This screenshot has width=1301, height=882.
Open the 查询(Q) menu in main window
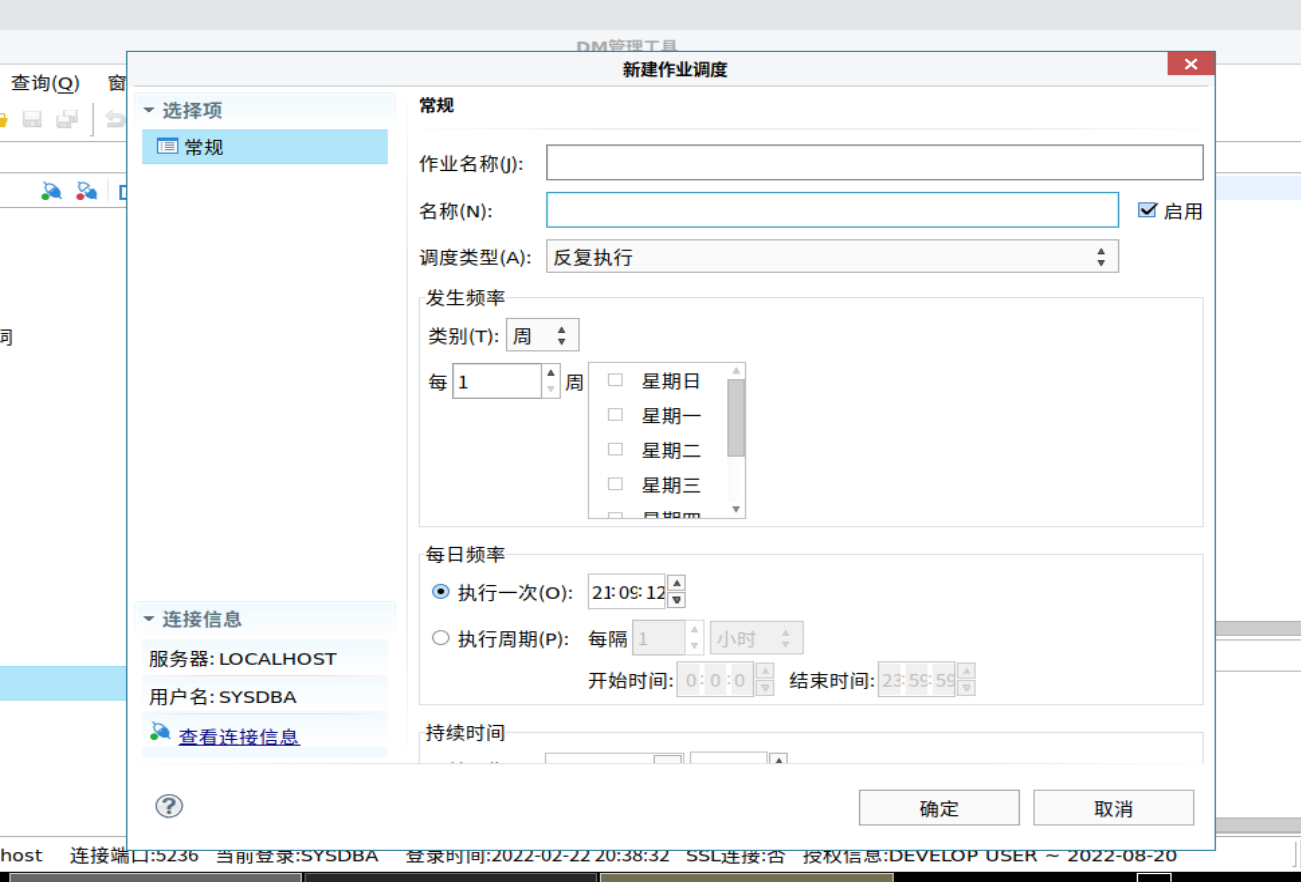click(x=46, y=83)
